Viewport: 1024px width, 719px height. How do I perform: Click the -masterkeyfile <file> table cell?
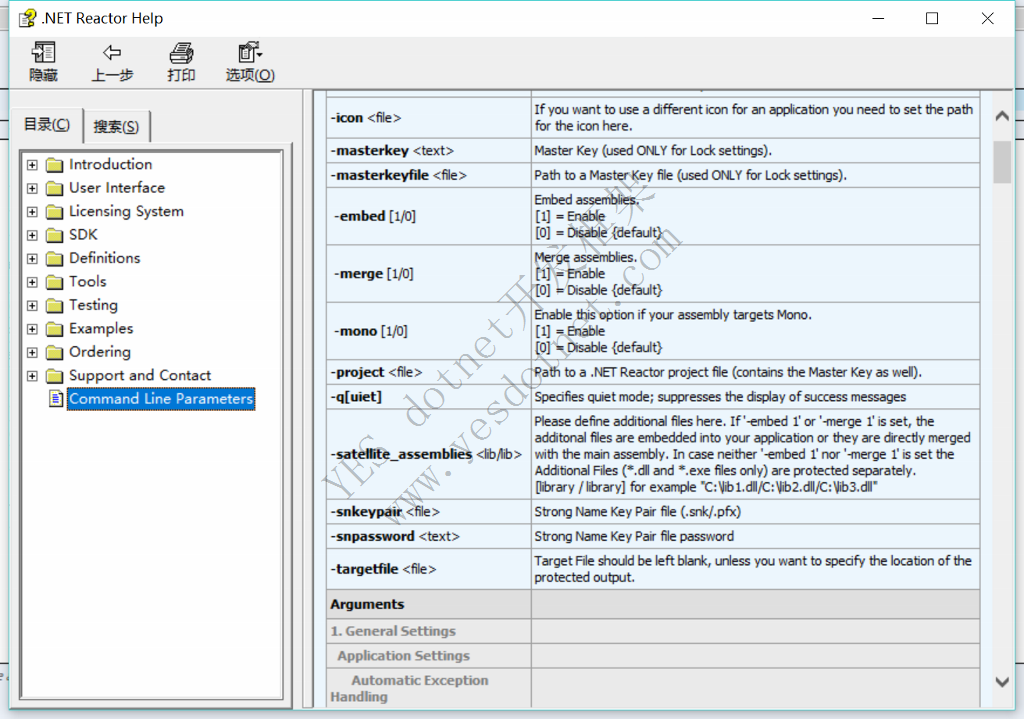(428, 176)
